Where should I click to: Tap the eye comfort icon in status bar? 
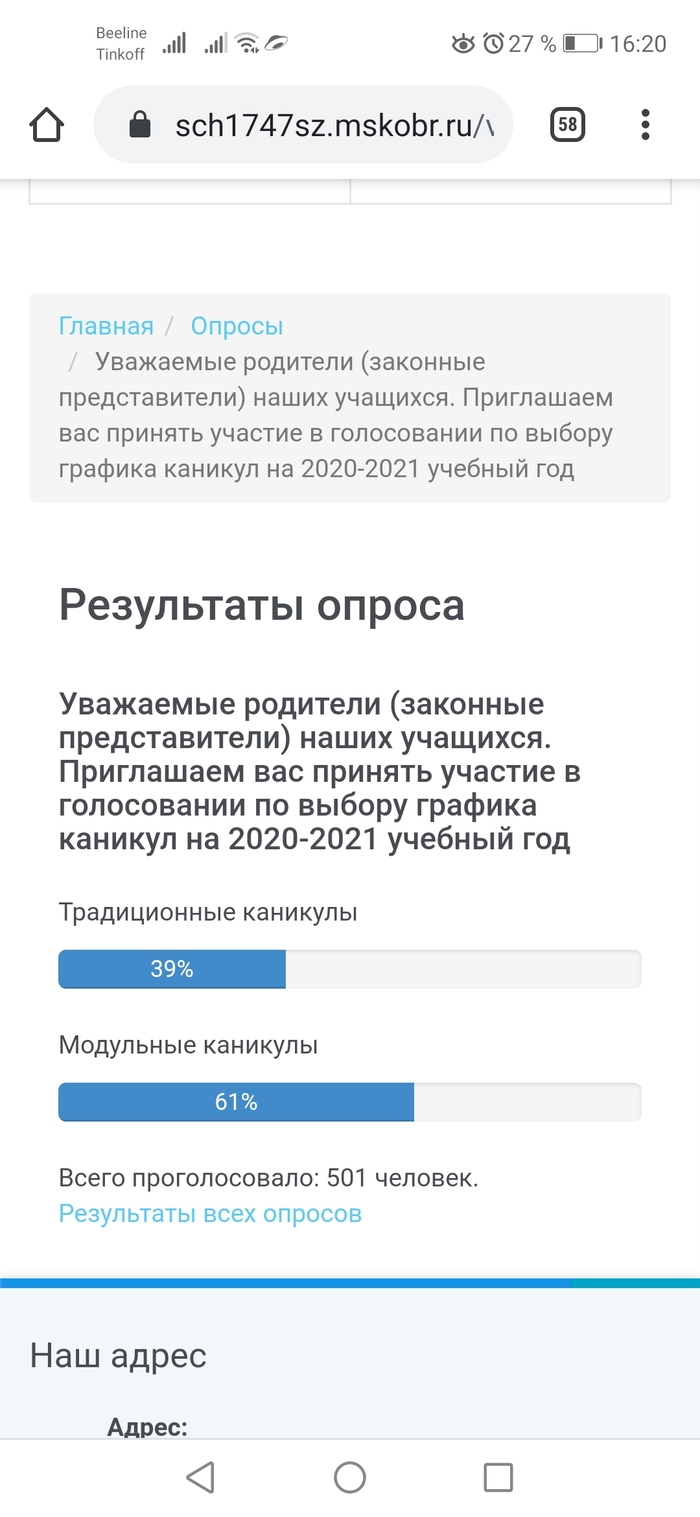point(462,44)
